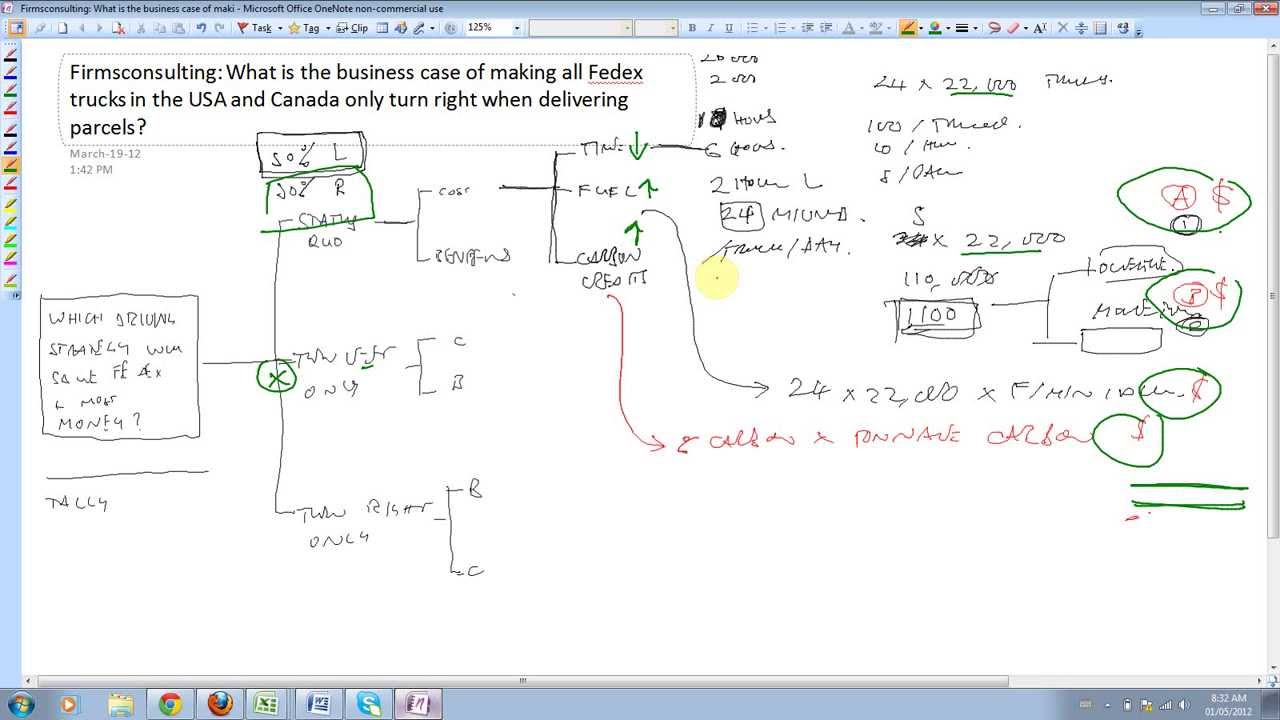Open the Tag dropdown arrow
1280x720 pixels.
[x=328, y=28]
